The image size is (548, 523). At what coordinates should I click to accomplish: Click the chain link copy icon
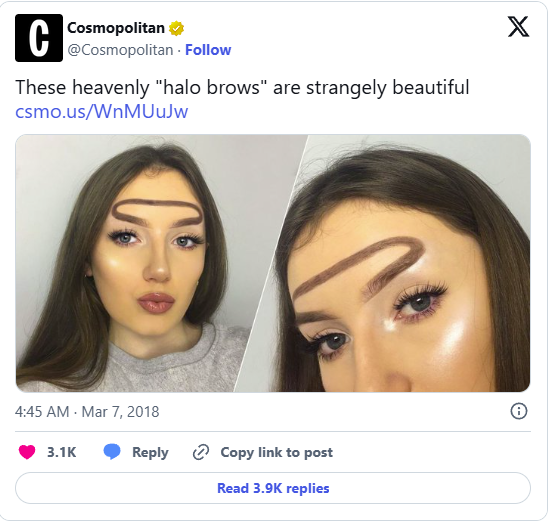point(201,452)
